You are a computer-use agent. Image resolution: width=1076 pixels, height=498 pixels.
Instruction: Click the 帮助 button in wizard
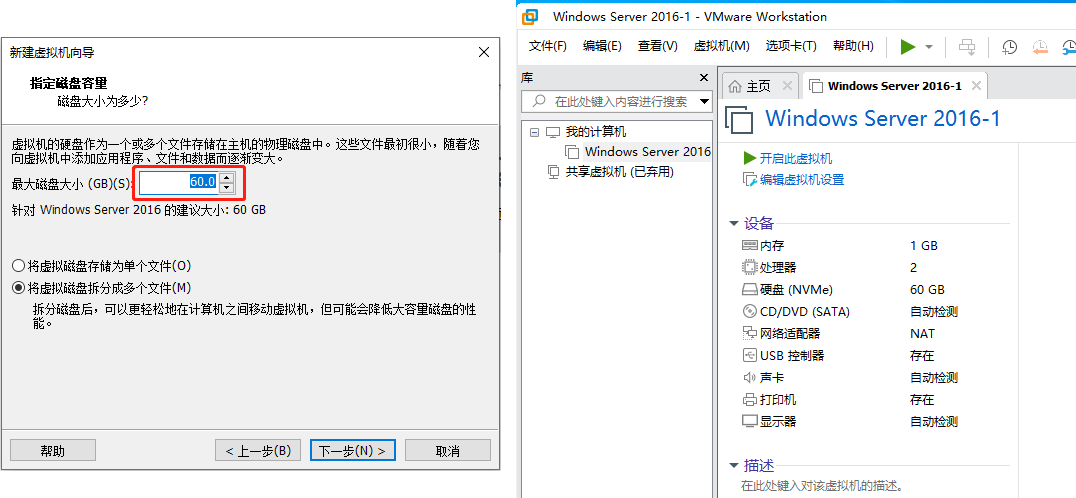[x=53, y=450]
